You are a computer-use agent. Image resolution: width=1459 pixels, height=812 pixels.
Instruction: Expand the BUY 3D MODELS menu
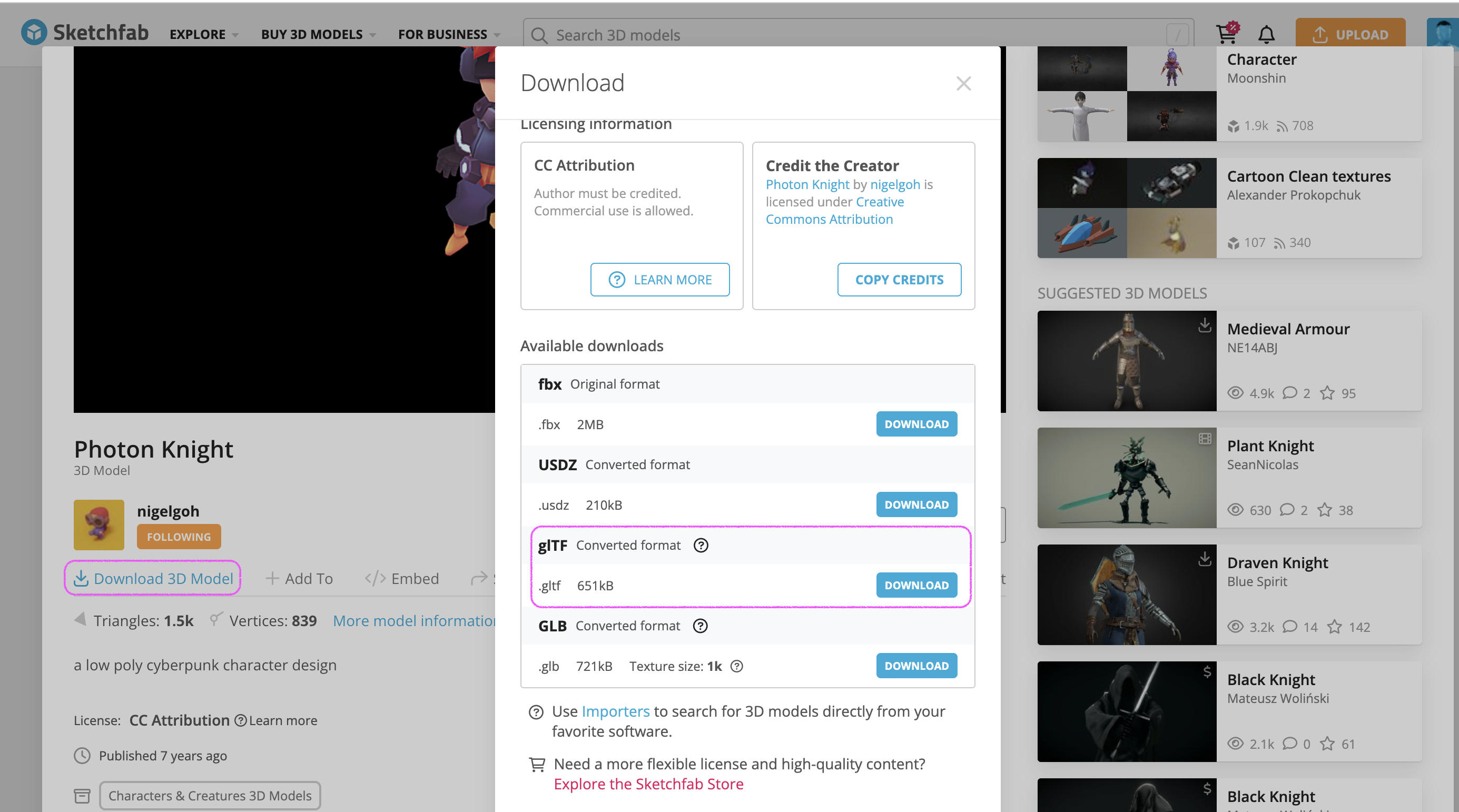point(318,35)
